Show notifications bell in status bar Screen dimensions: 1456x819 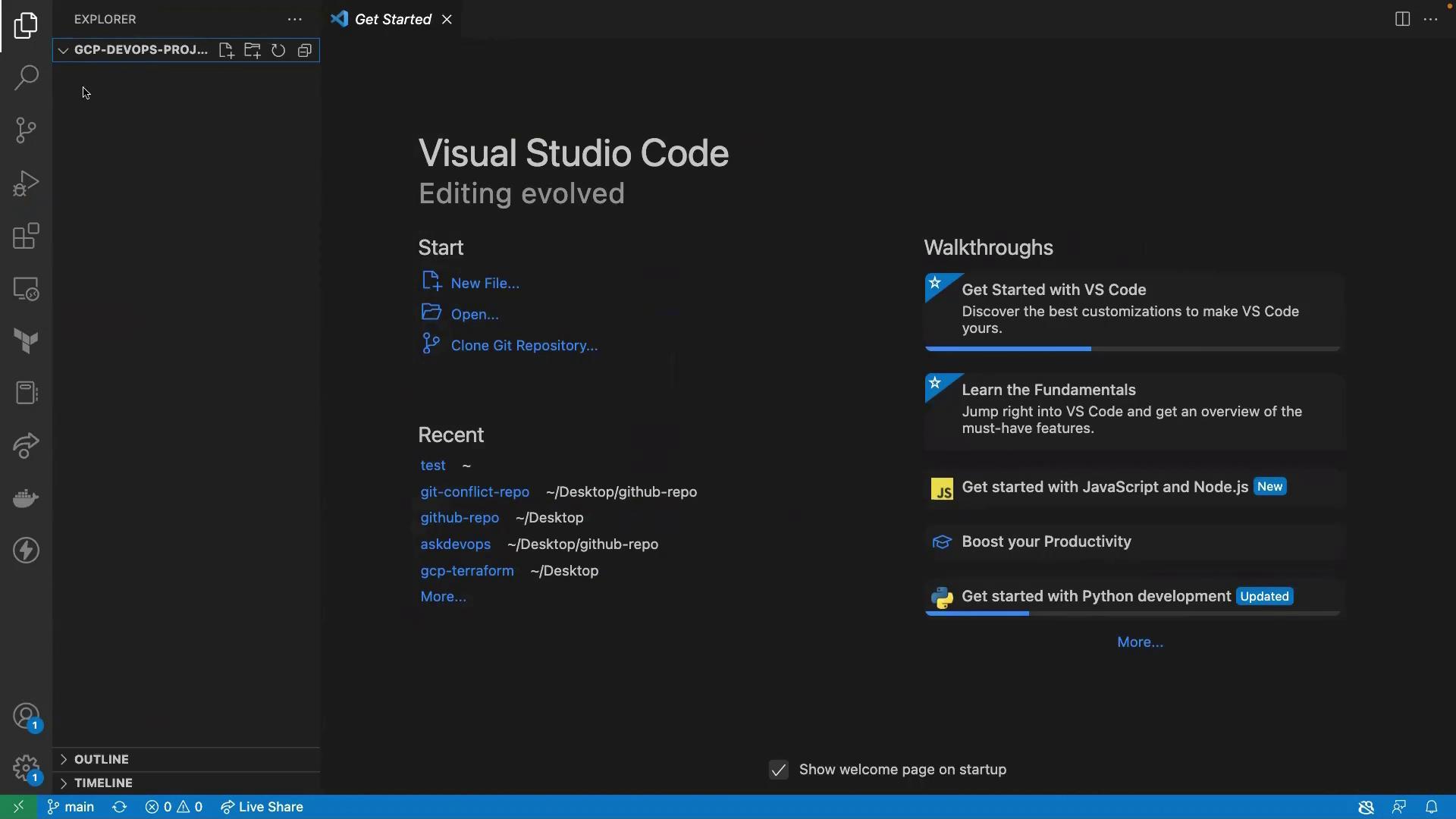(1432, 807)
